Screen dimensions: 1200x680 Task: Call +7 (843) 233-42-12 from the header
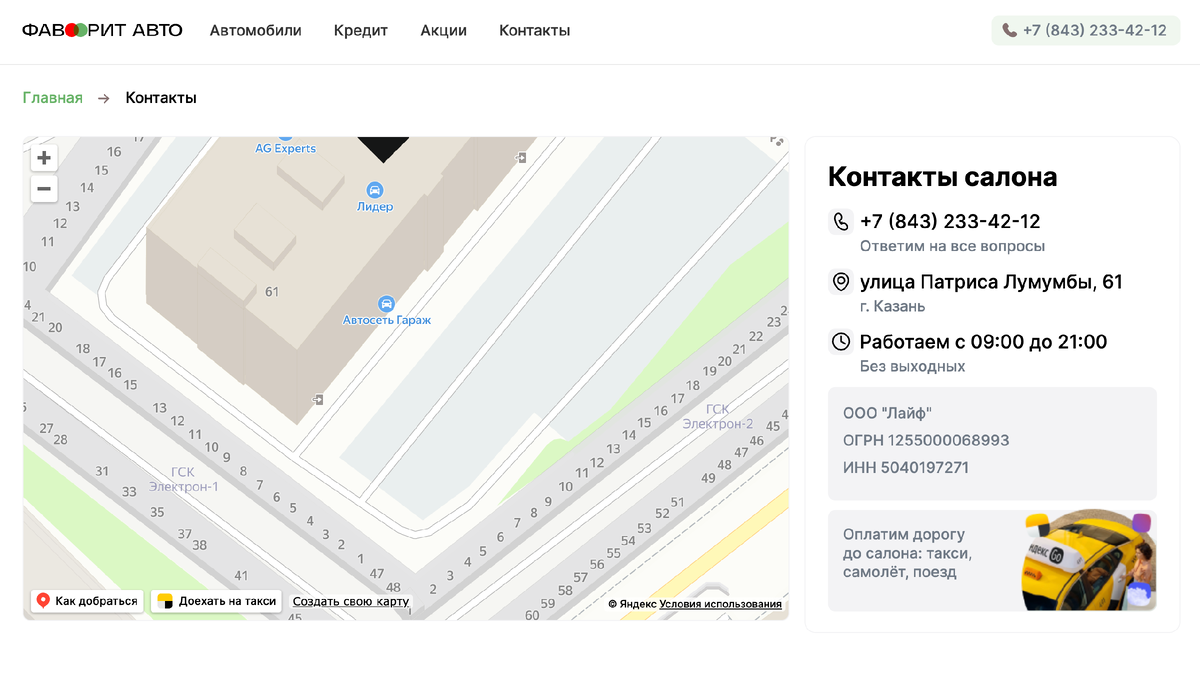1085,30
